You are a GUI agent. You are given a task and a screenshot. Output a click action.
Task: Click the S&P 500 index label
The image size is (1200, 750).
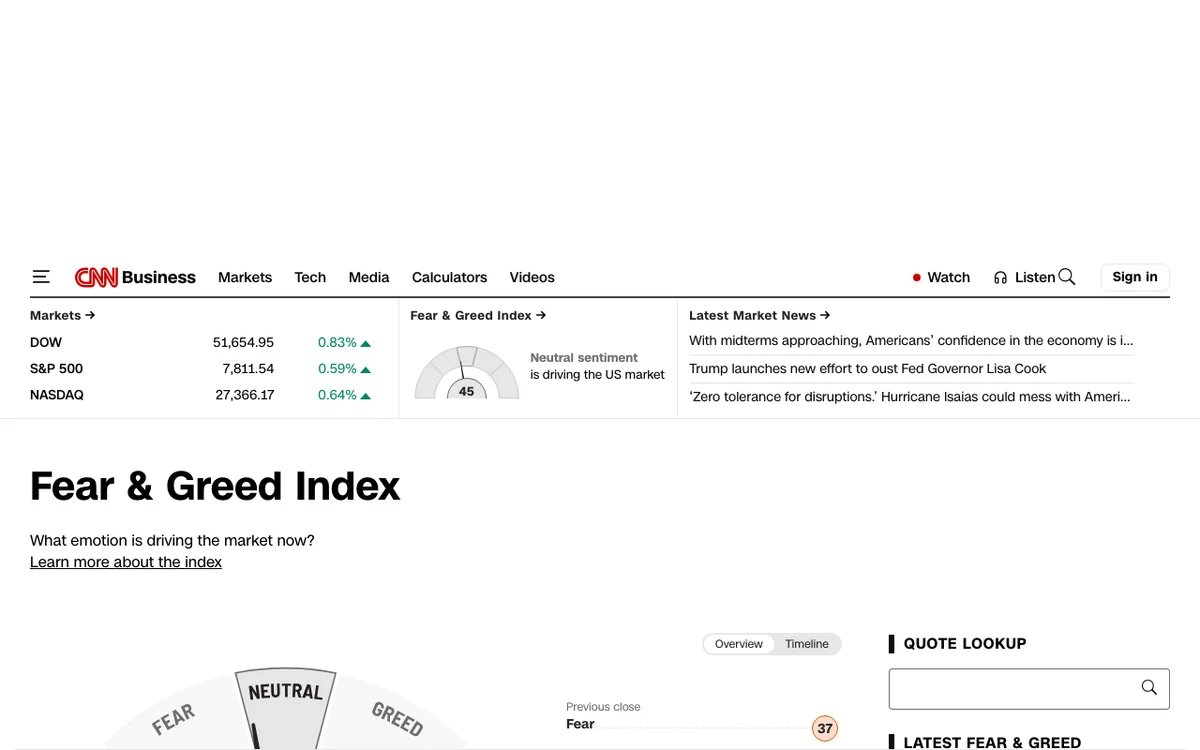(x=56, y=369)
